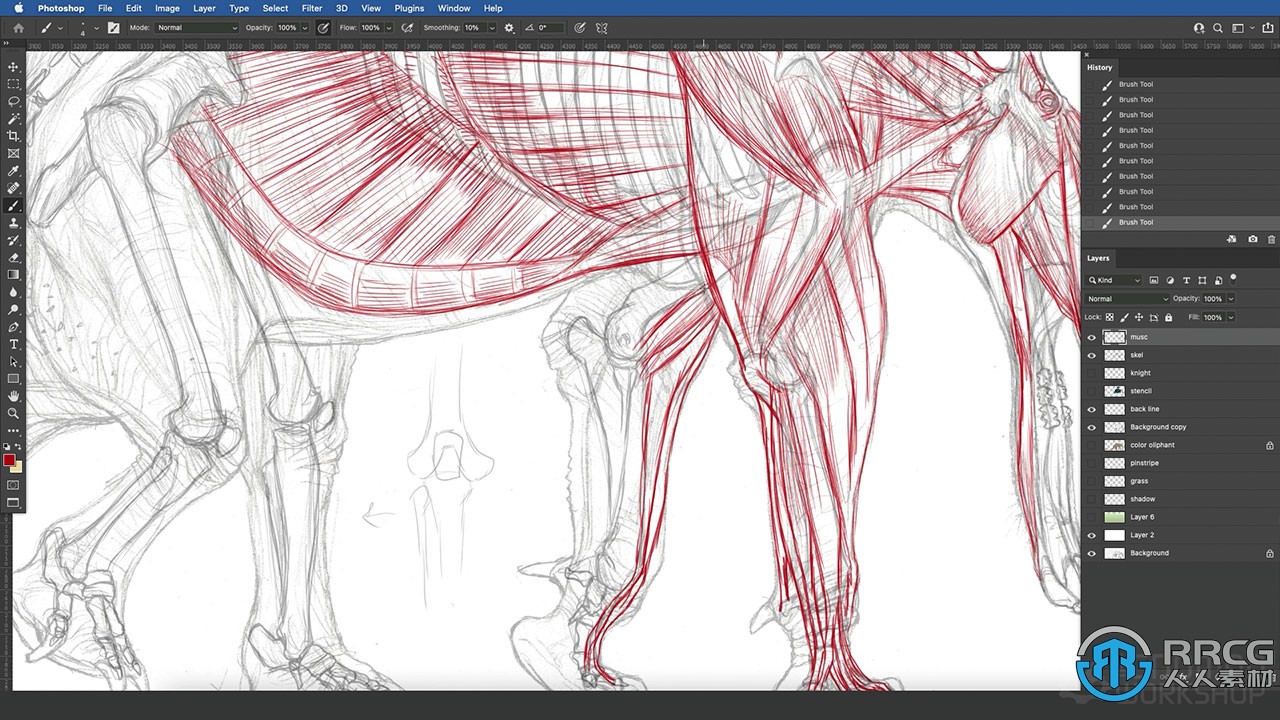Select the Lasso tool

14,101
